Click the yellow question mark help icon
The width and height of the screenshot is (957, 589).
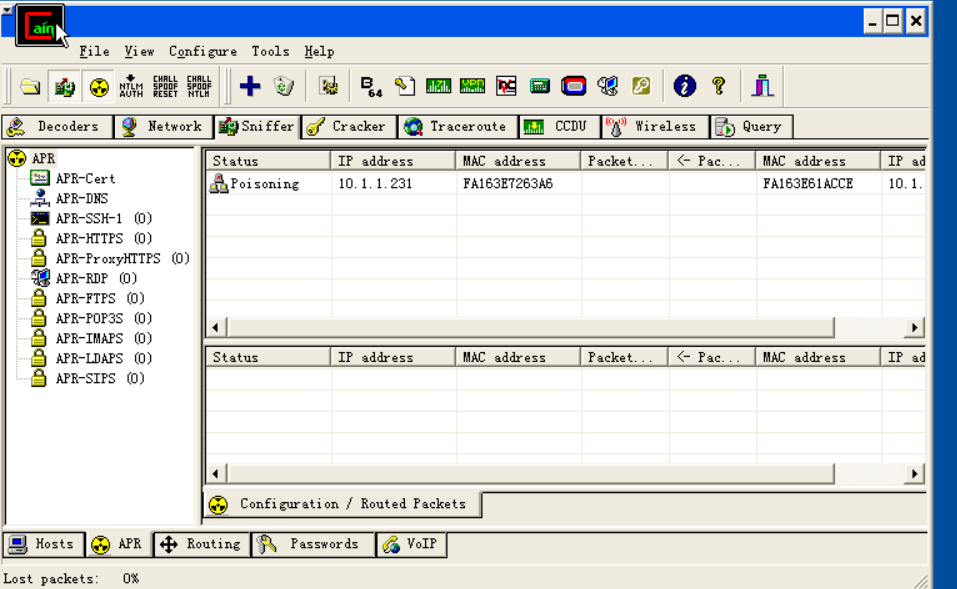[x=719, y=86]
